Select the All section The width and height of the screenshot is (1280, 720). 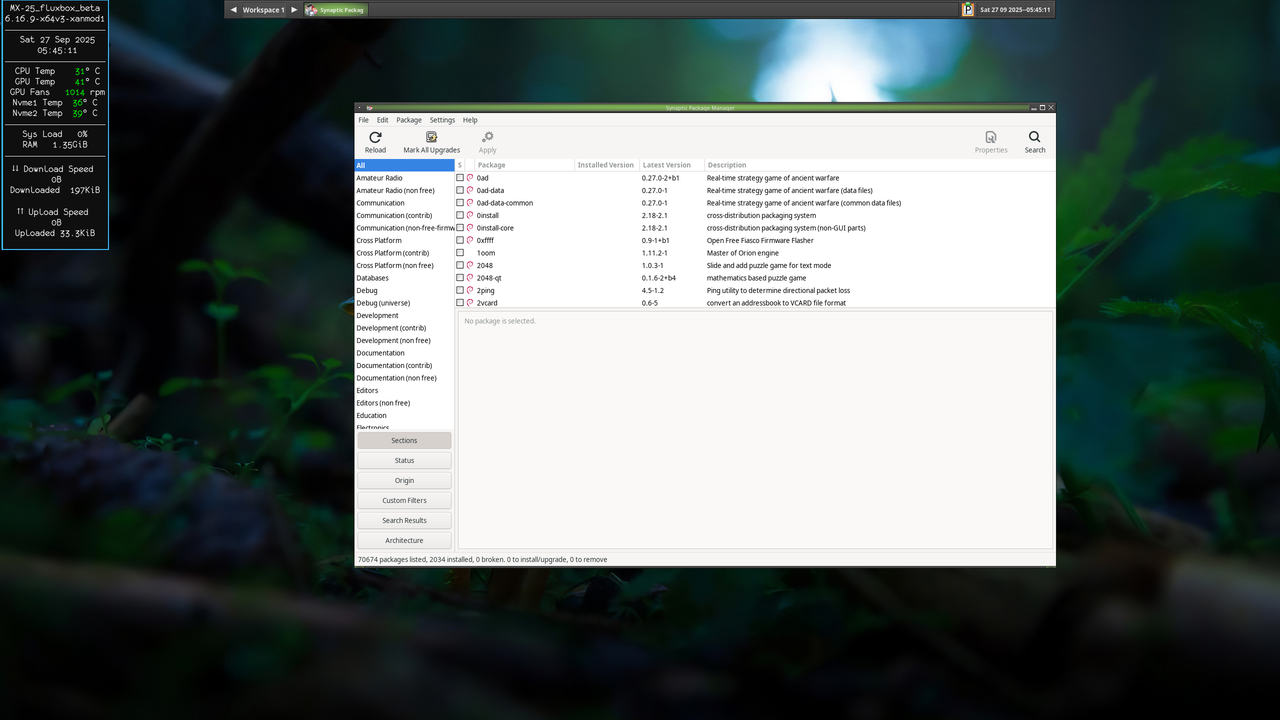405,165
